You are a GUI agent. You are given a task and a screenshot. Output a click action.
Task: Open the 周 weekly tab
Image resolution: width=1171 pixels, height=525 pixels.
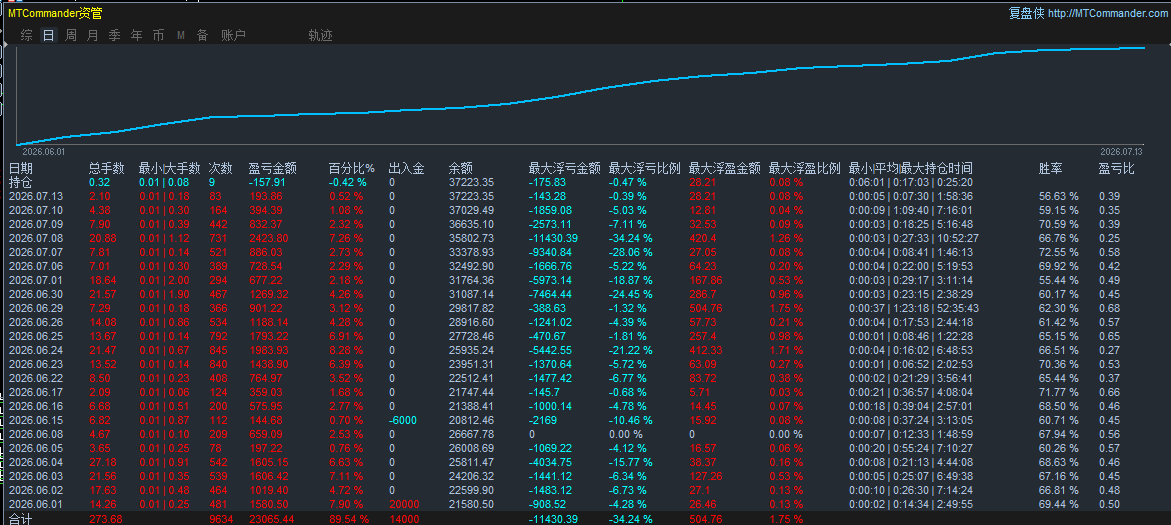tap(70, 35)
